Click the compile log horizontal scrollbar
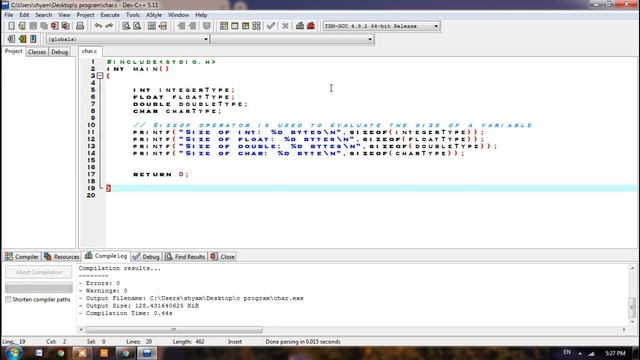The width and height of the screenshot is (640, 360). (x=173, y=329)
